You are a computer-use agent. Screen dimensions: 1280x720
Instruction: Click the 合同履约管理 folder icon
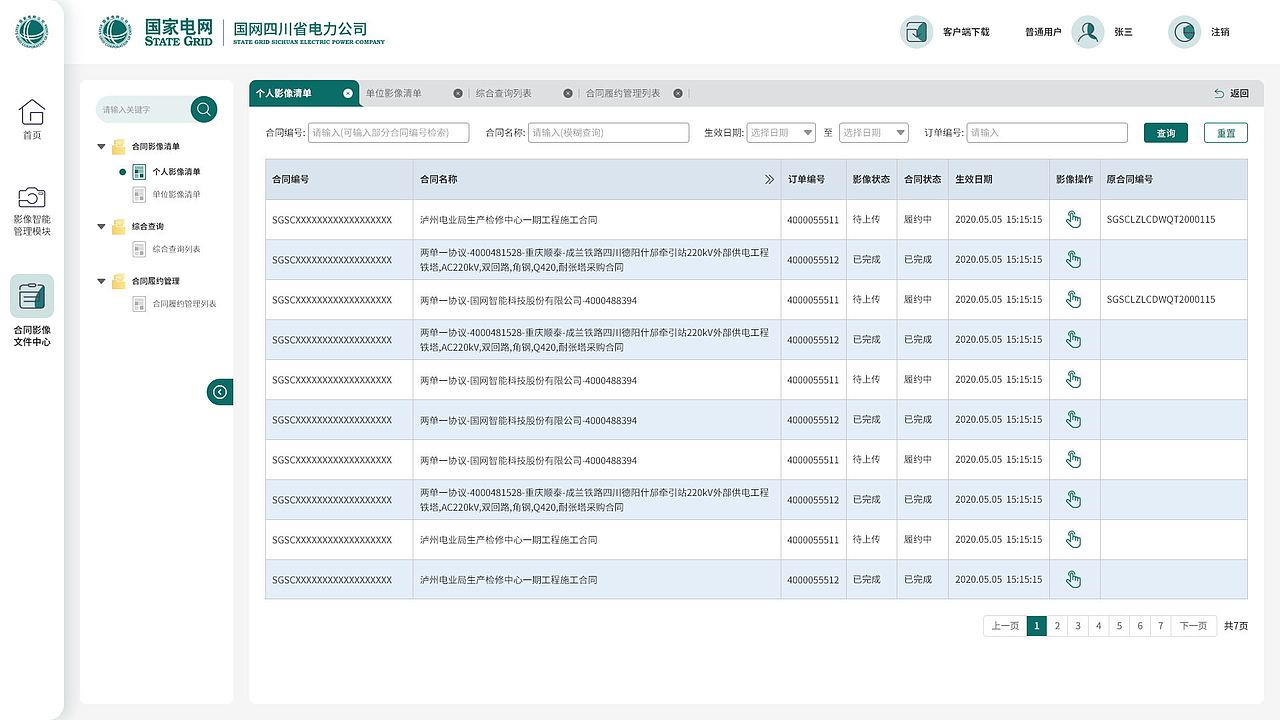click(119, 281)
